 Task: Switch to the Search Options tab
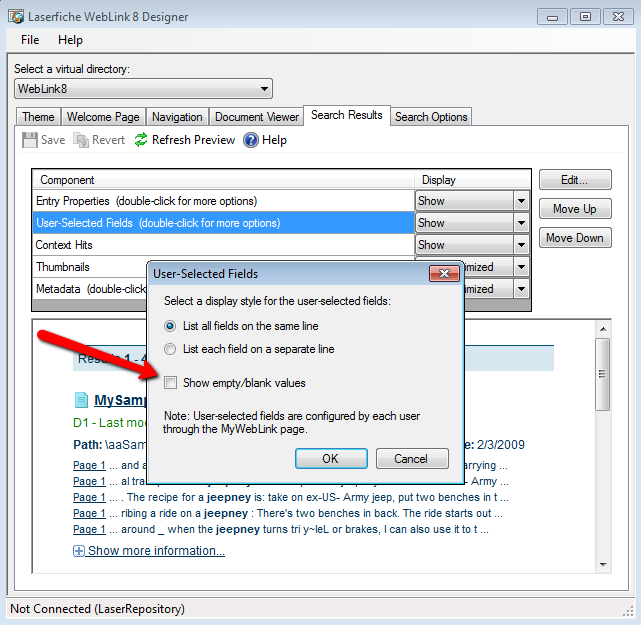click(431, 117)
